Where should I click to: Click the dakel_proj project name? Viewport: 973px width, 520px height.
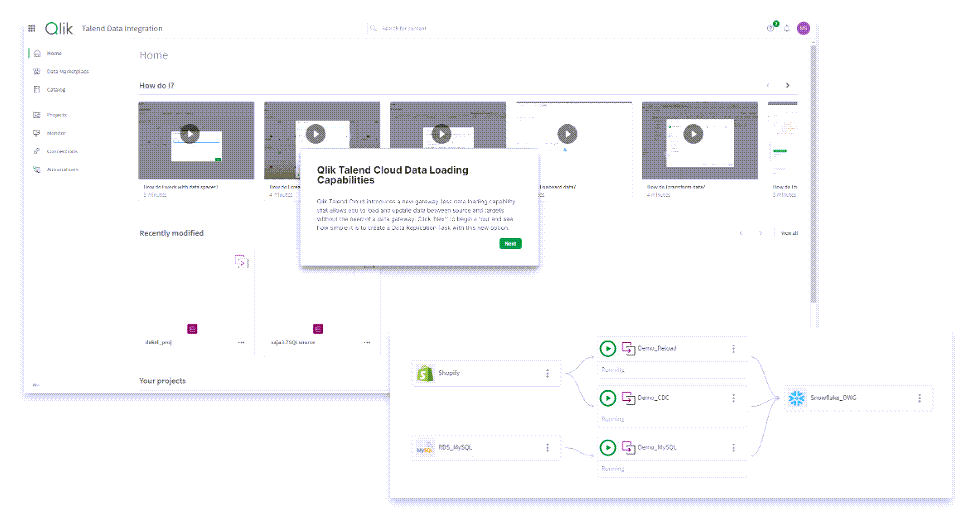pos(158,343)
